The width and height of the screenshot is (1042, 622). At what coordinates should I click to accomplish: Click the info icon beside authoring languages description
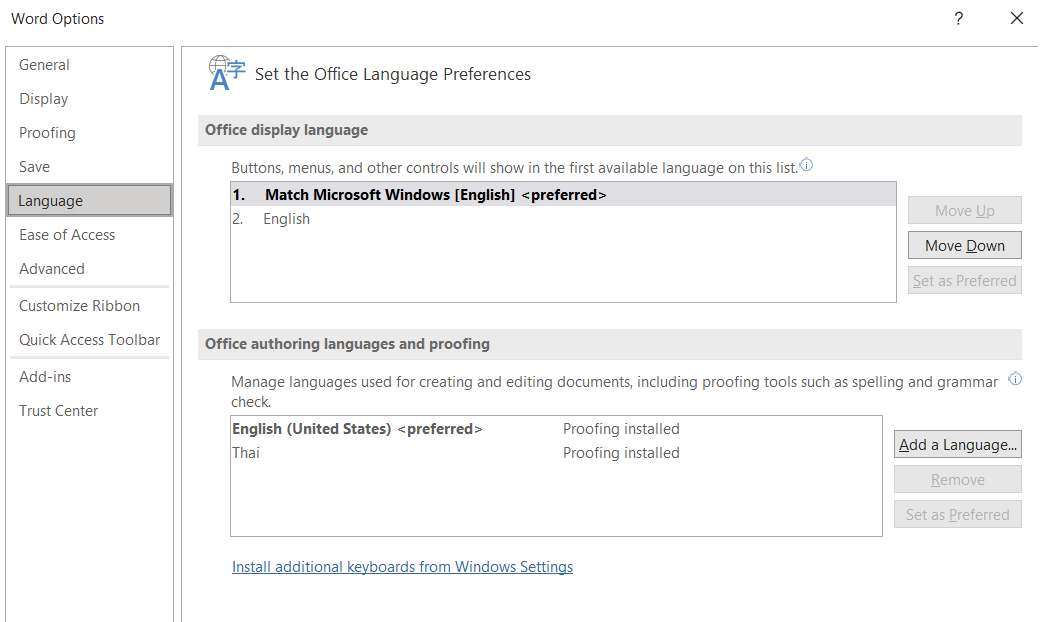point(1015,379)
